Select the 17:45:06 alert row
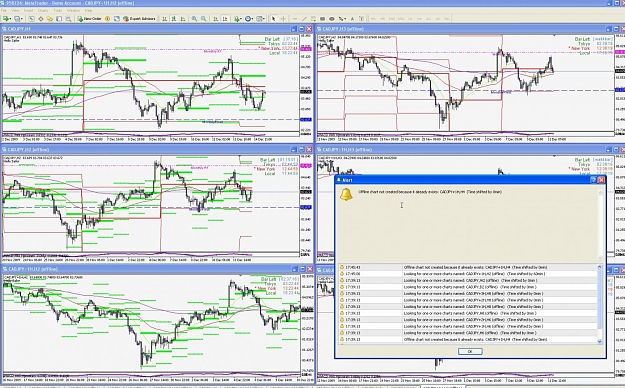 click(x=468, y=274)
